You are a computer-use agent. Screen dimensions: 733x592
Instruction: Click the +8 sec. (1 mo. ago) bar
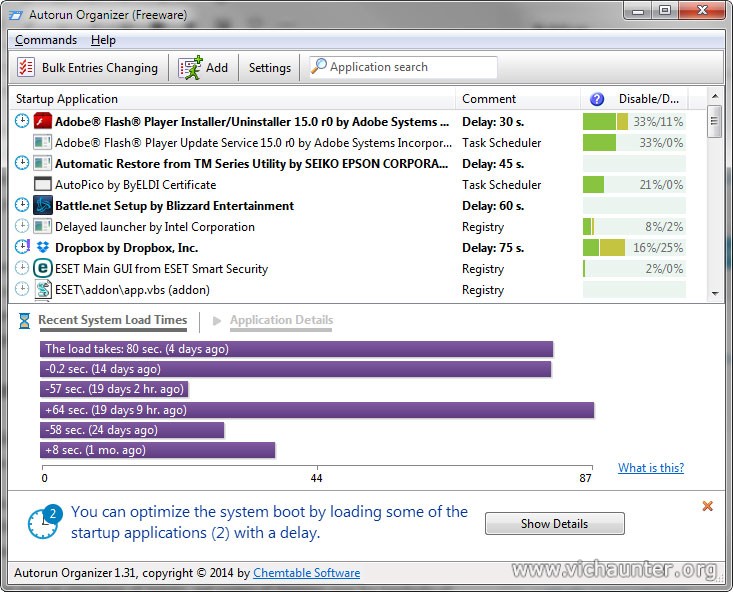coord(158,450)
